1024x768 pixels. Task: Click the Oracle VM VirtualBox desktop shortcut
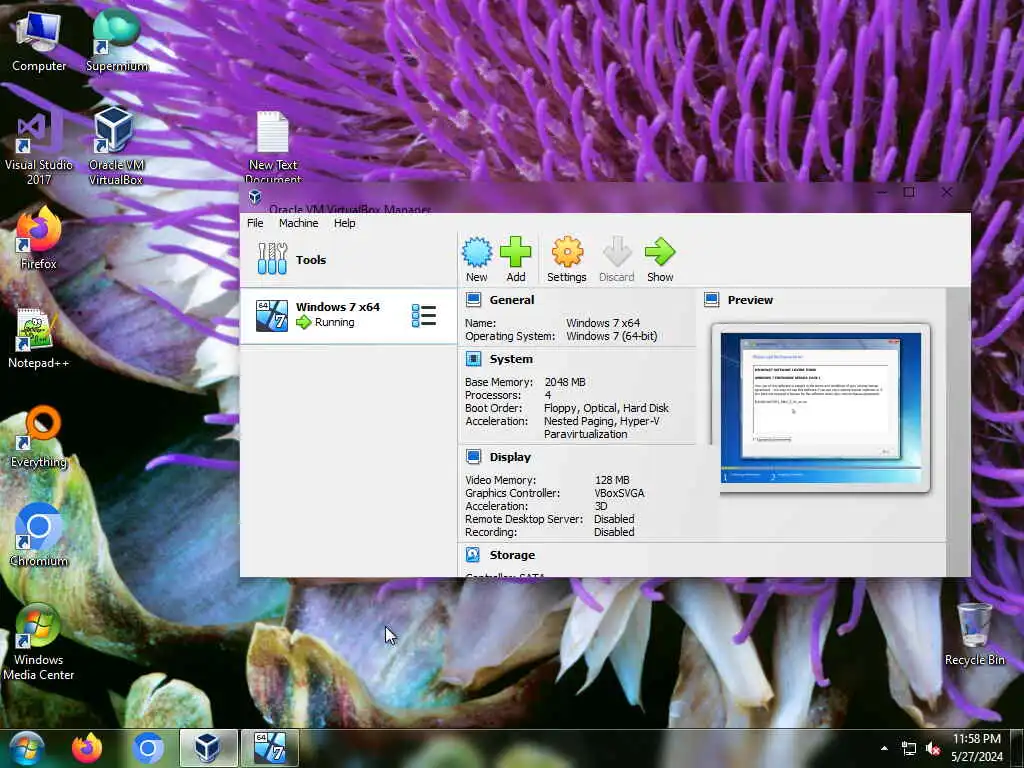pyautogui.click(x=116, y=146)
